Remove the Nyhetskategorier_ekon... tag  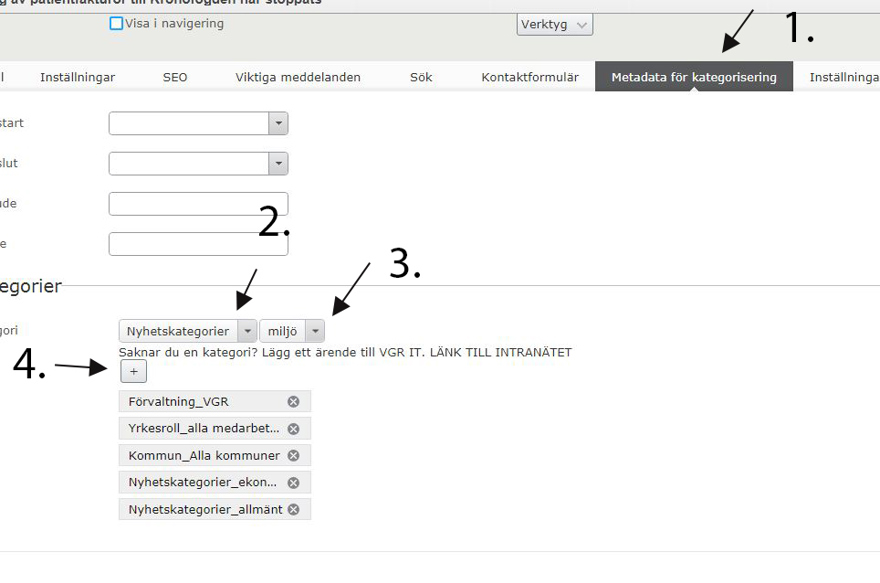click(x=293, y=483)
